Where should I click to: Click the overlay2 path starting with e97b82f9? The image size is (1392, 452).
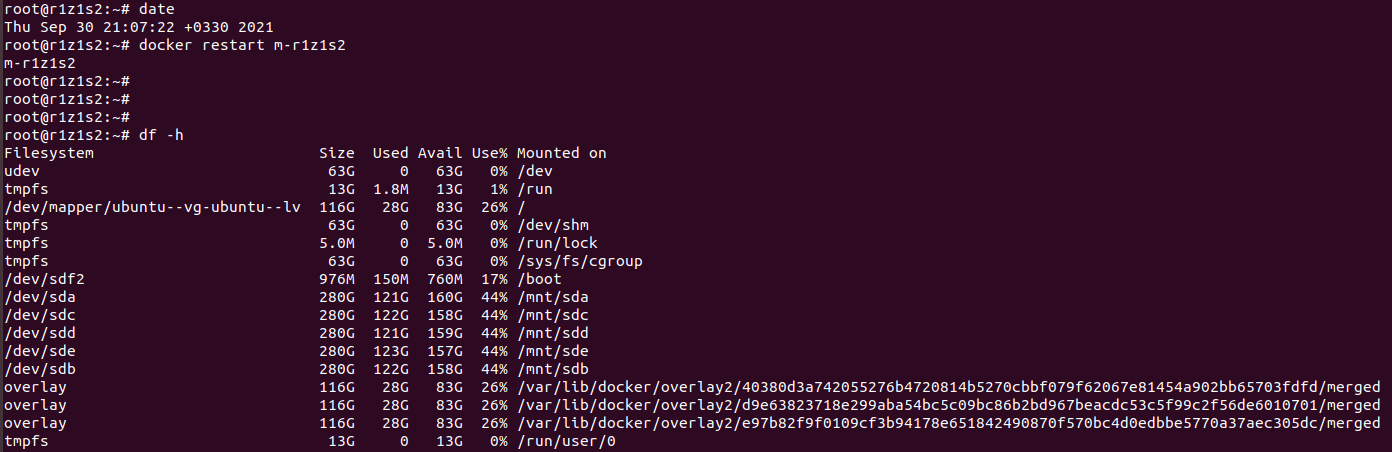click(948, 423)
